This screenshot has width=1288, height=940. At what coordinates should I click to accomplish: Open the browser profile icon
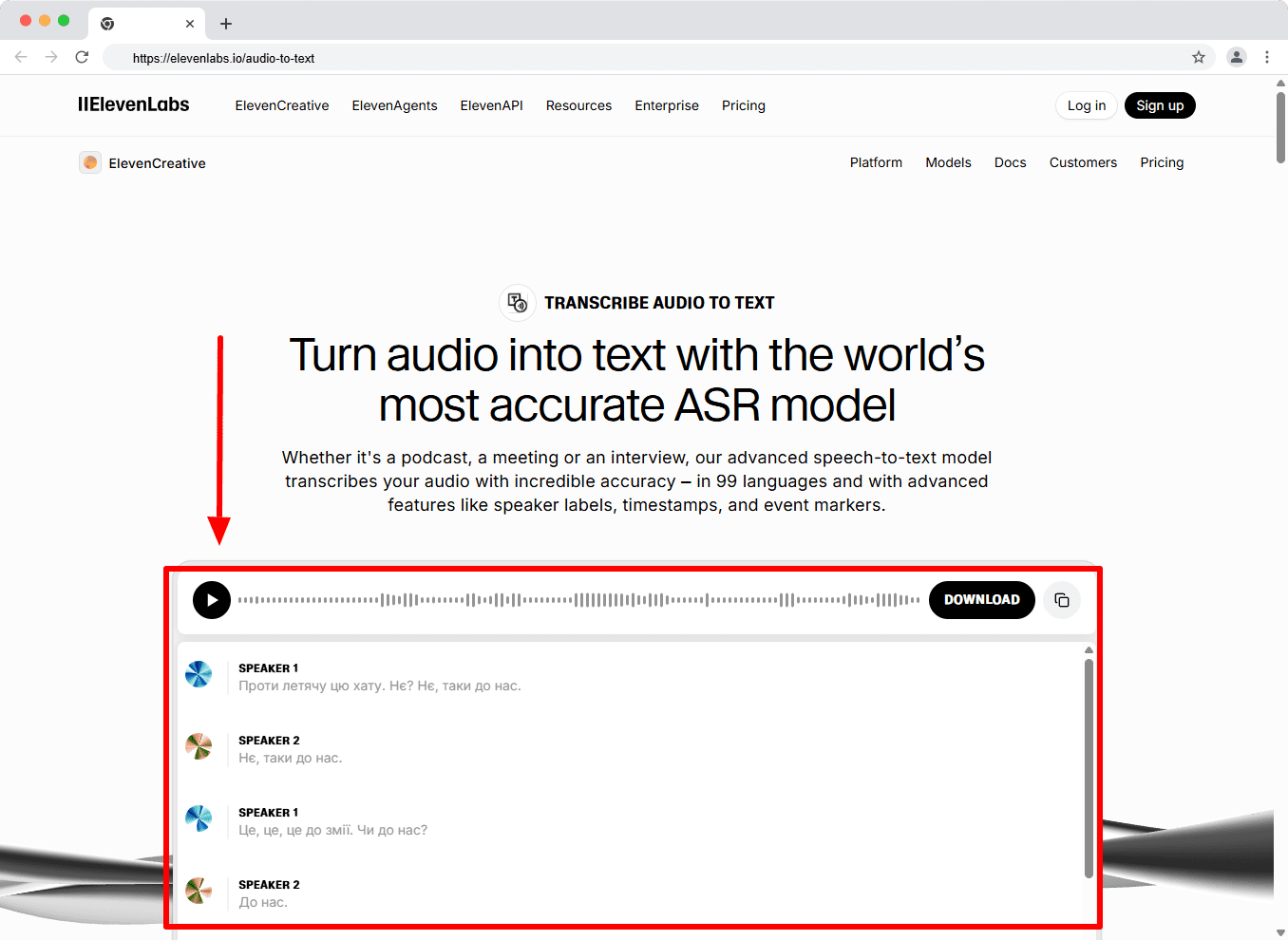pos(1236,58)
